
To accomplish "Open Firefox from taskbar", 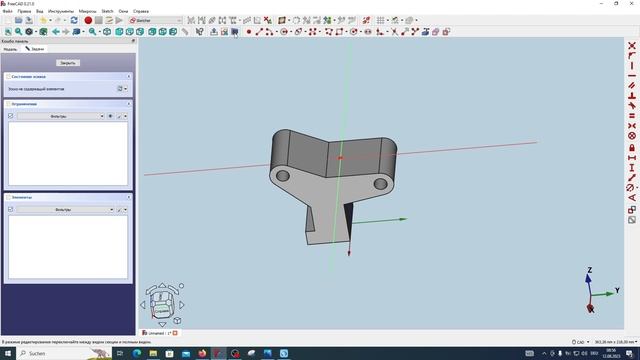I will point(202,353).
